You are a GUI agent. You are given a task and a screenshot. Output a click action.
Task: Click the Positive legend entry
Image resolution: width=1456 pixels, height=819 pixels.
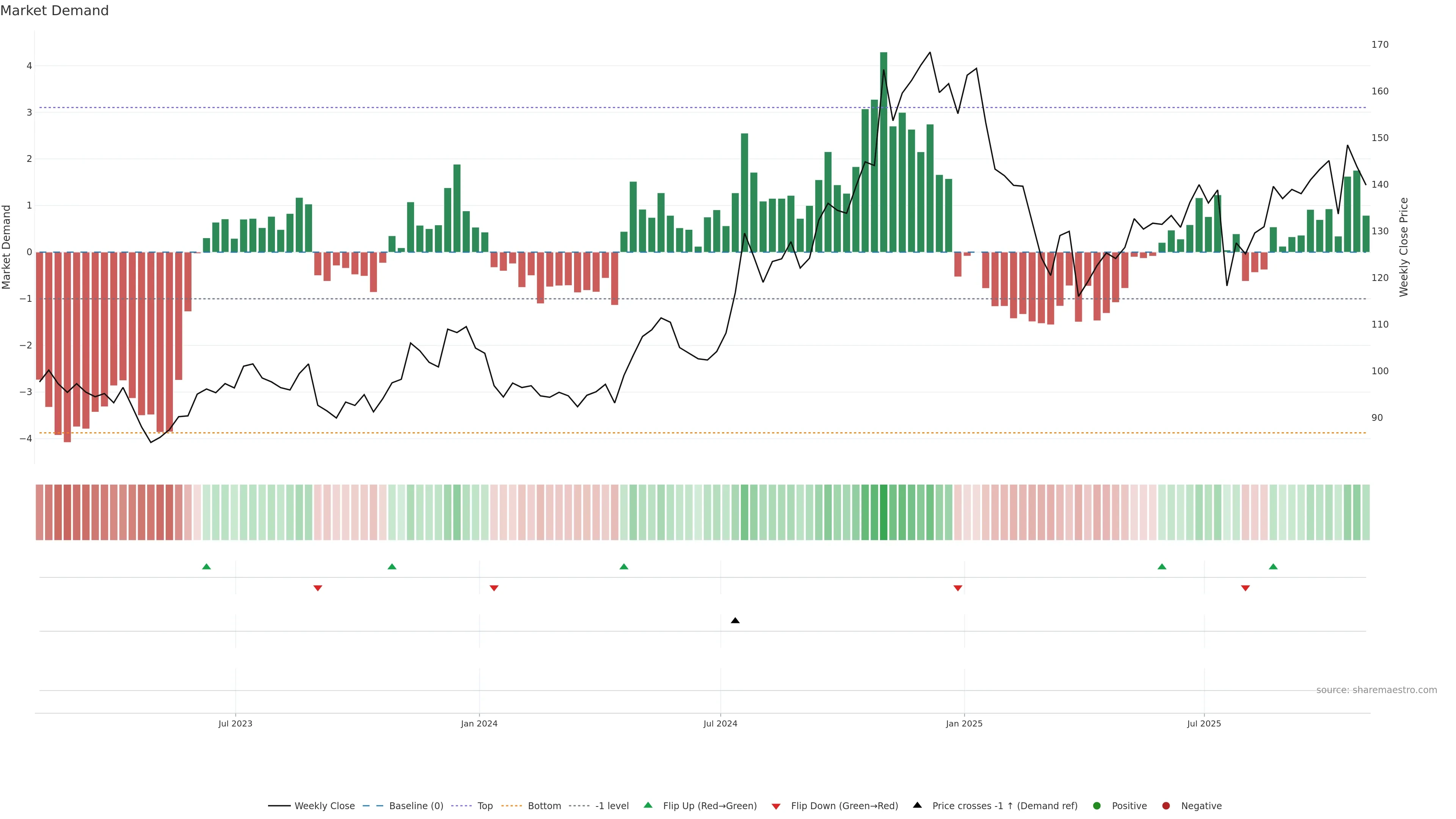point(1129,806)
